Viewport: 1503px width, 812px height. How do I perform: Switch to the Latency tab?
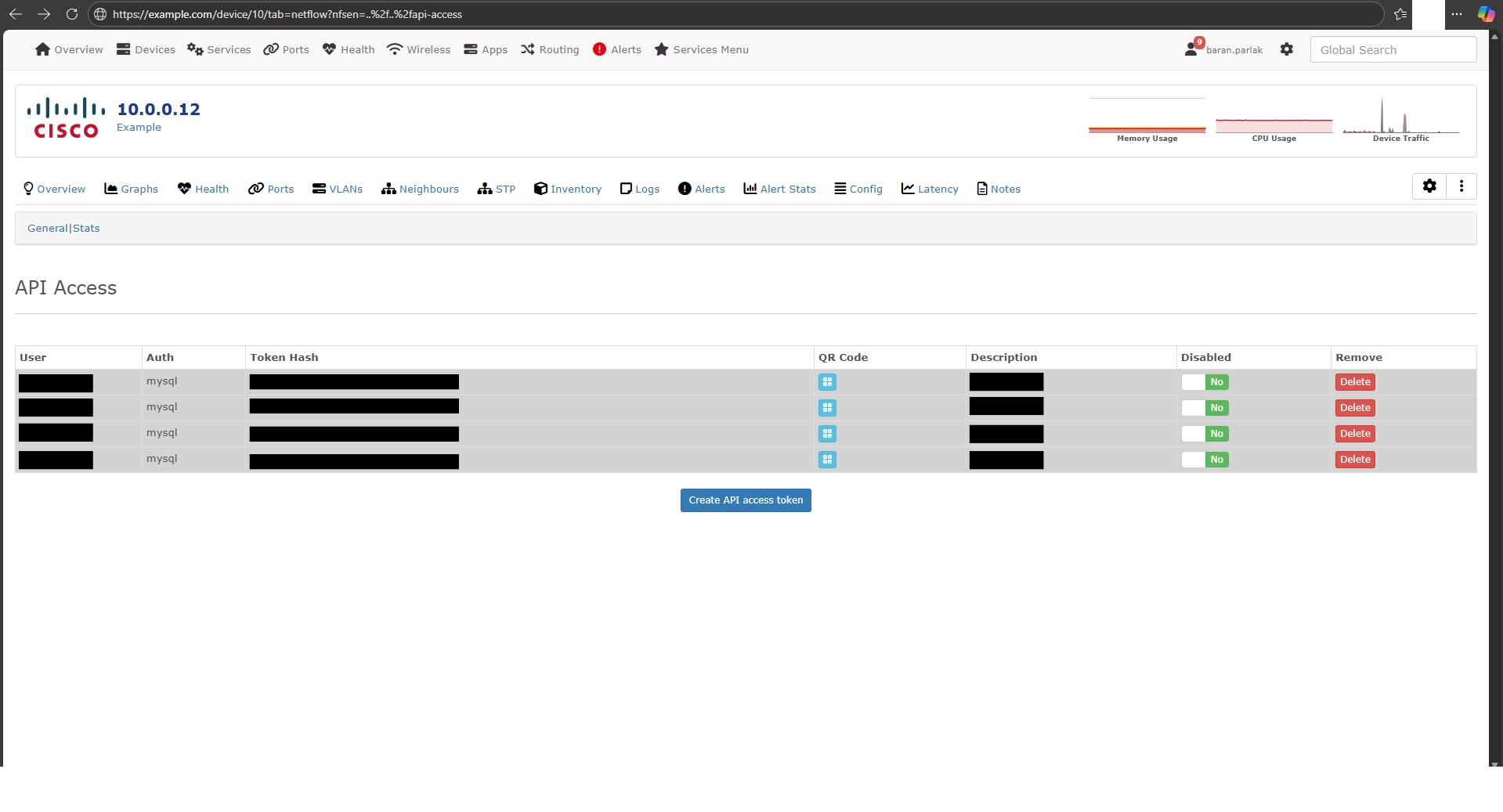930,189
